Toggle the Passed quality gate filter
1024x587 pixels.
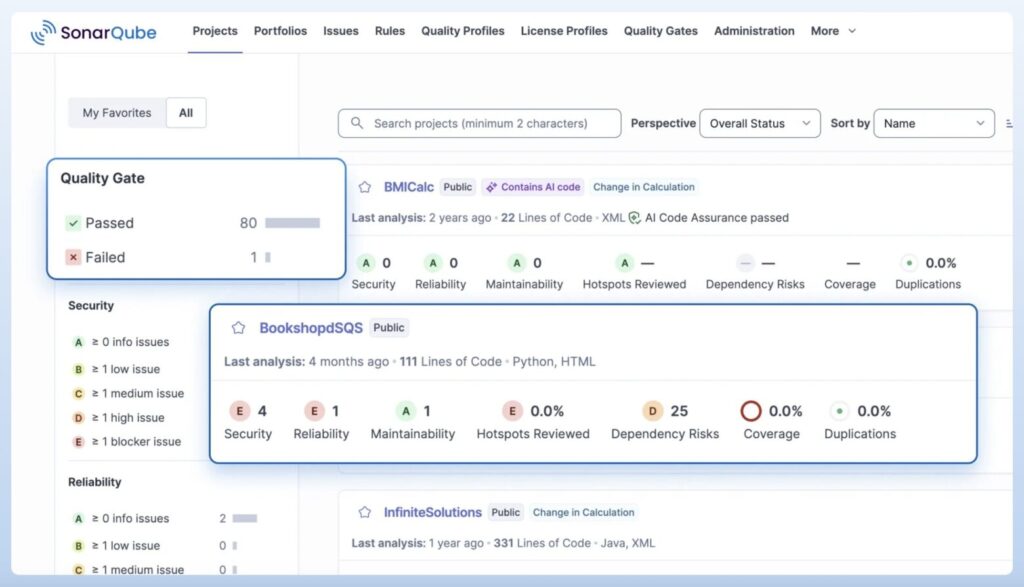(107, 222)
